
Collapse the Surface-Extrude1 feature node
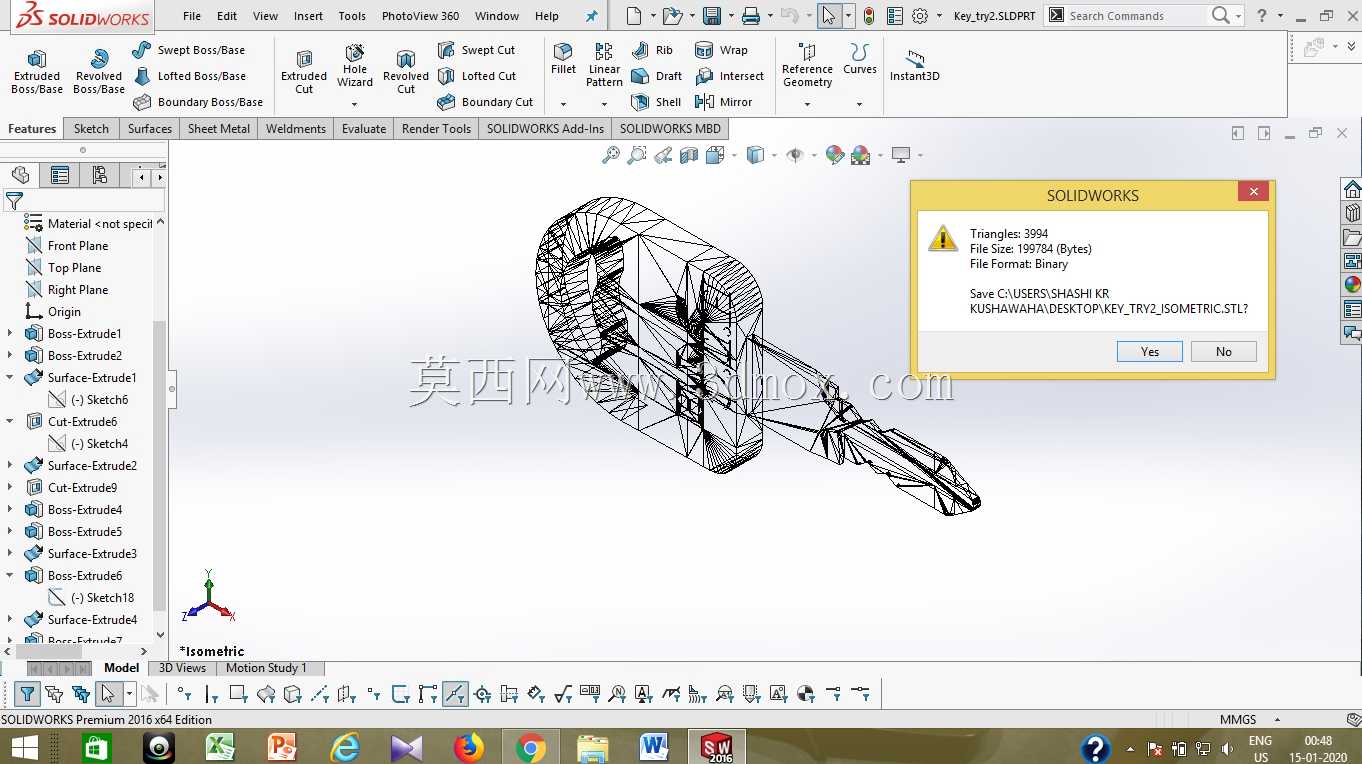tap(10, 378)
